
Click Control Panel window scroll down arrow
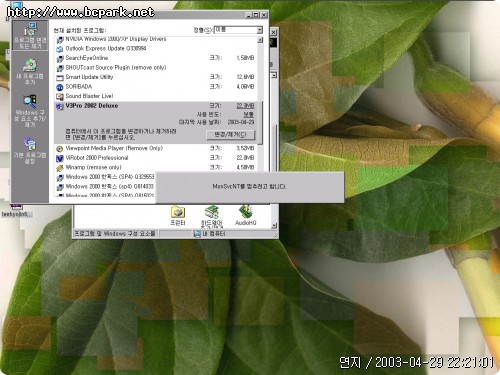coord(274,226)
